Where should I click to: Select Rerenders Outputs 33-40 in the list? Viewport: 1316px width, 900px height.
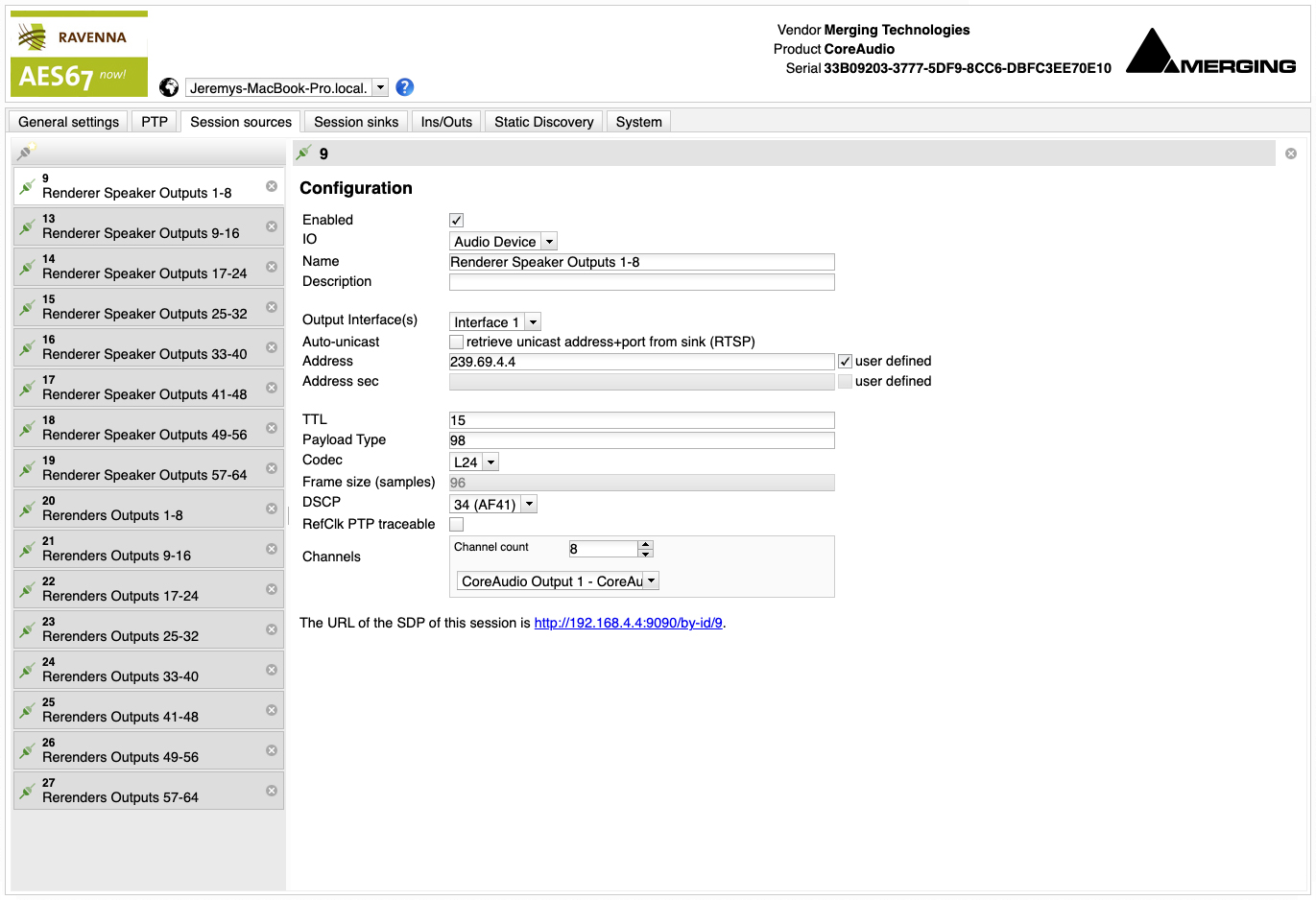pos(120,676)
